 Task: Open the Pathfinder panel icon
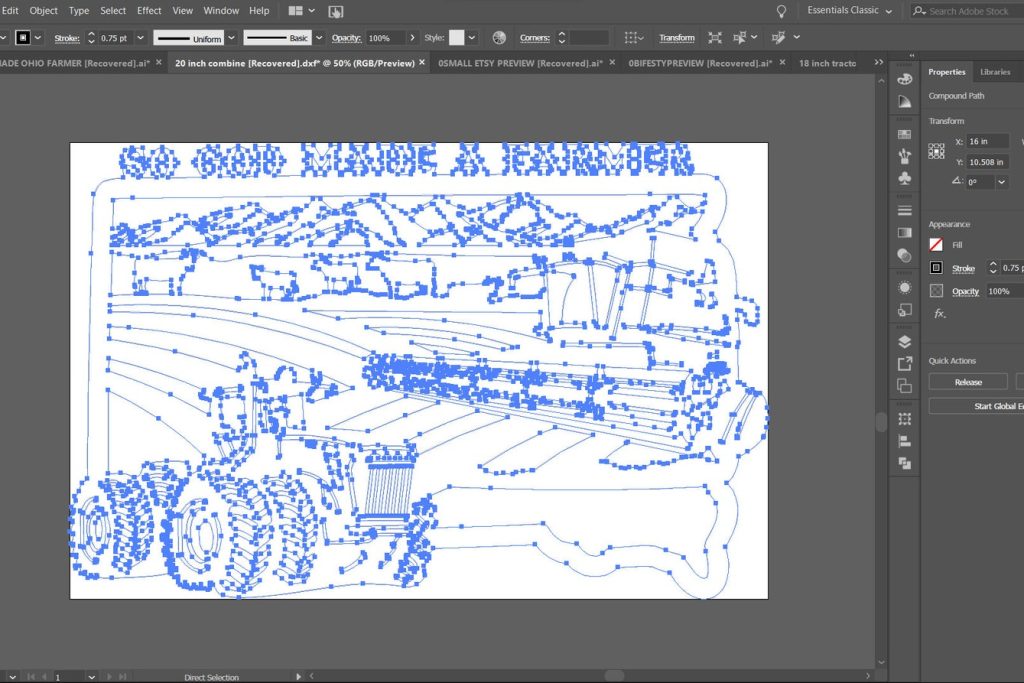point(905,463)
